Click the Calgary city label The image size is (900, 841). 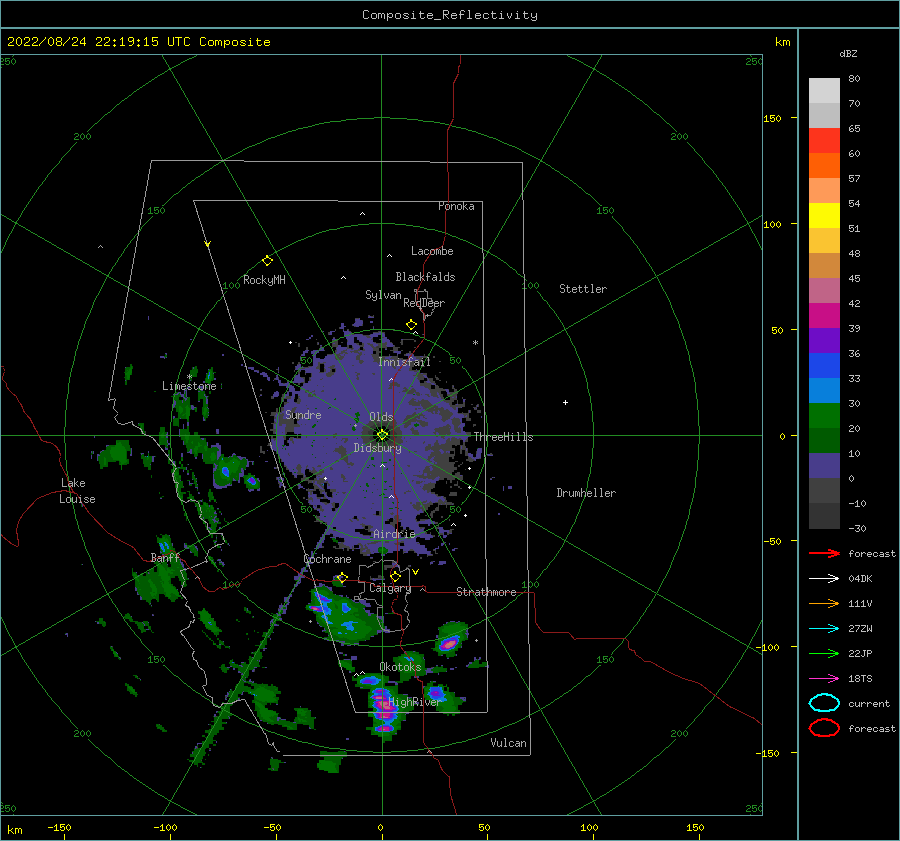coord(390,588)
